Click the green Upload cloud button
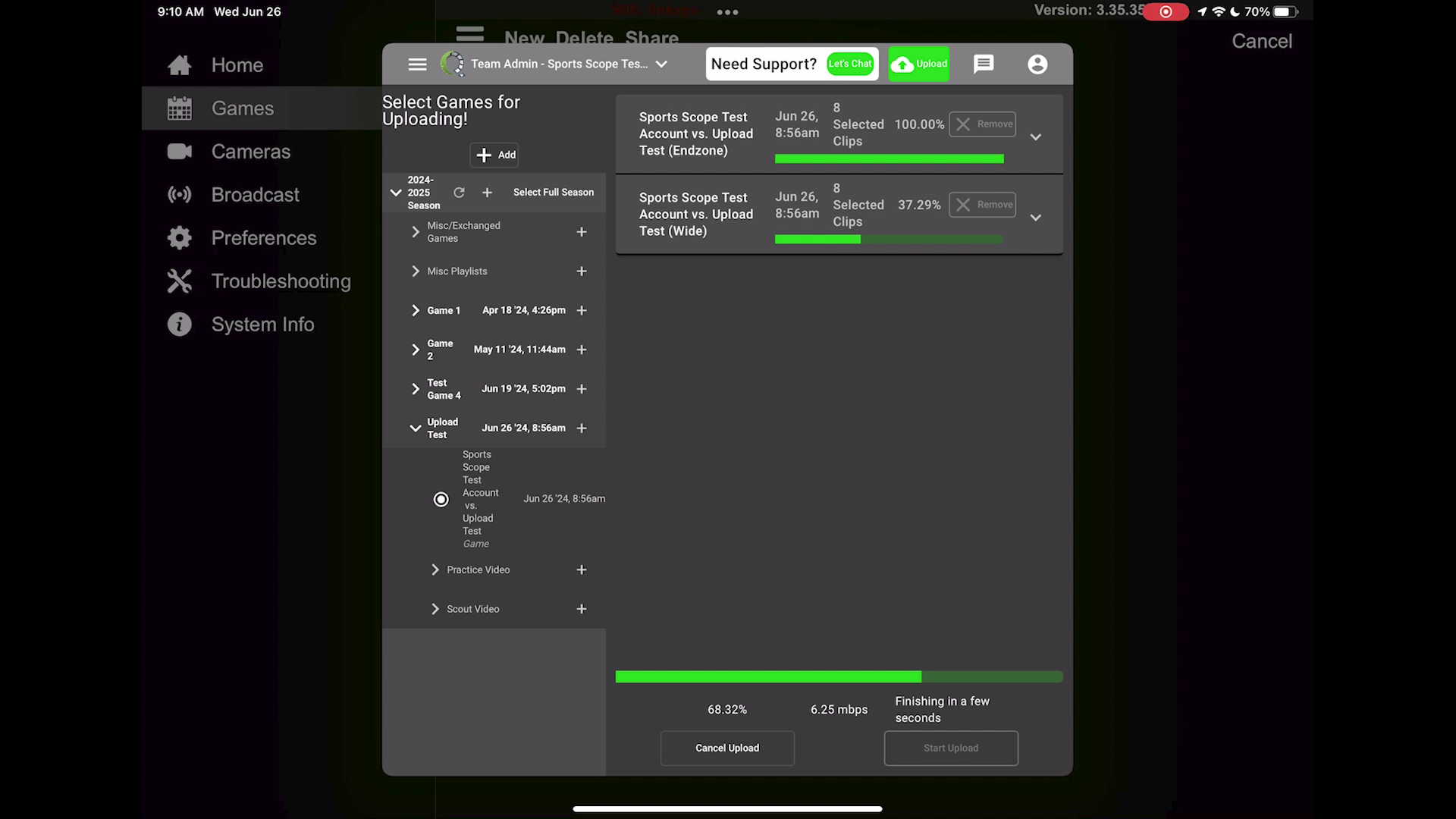Viewport: 1456px width, 819px height. [918, 64]
